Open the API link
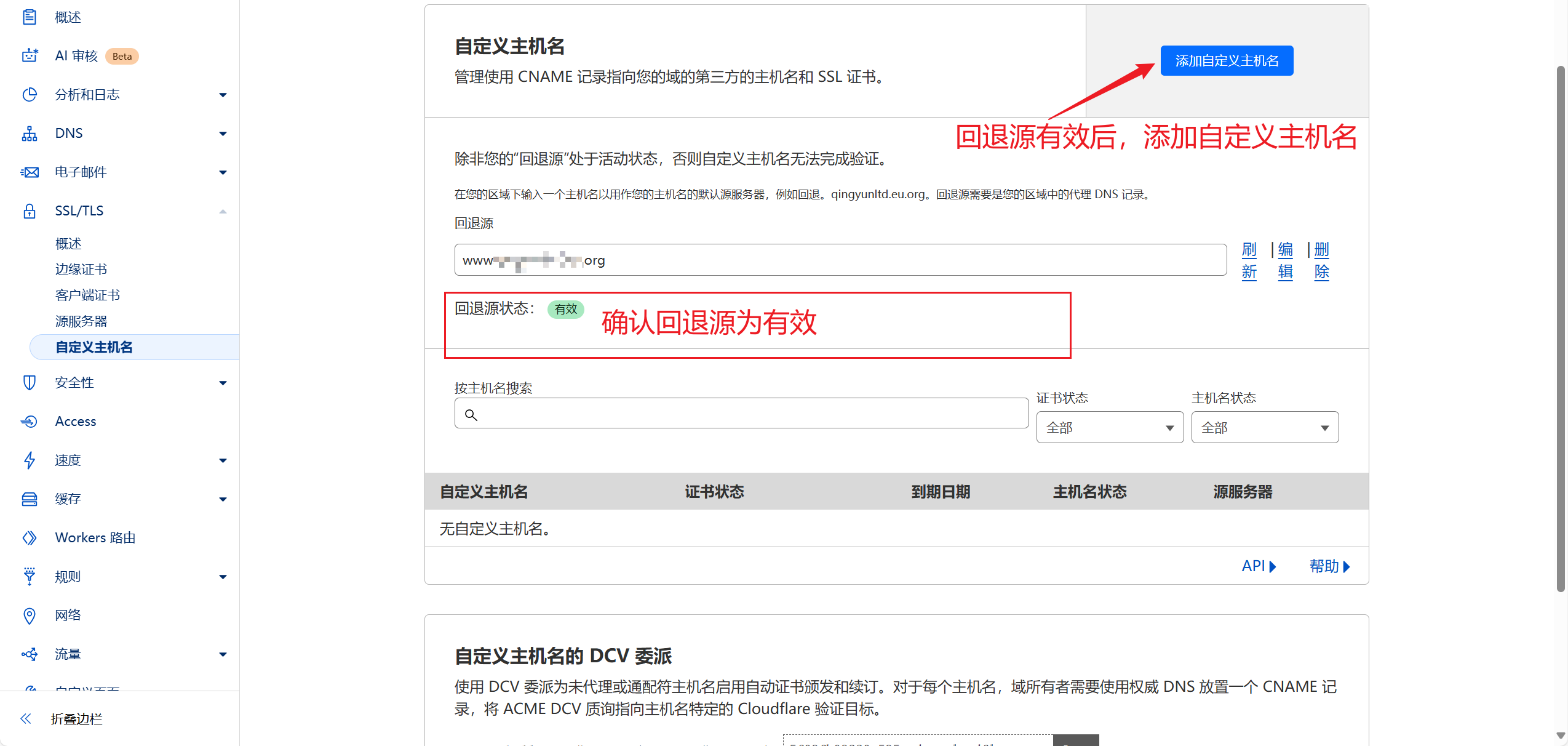The image size is (1568, 746). tap(1259, 566)
